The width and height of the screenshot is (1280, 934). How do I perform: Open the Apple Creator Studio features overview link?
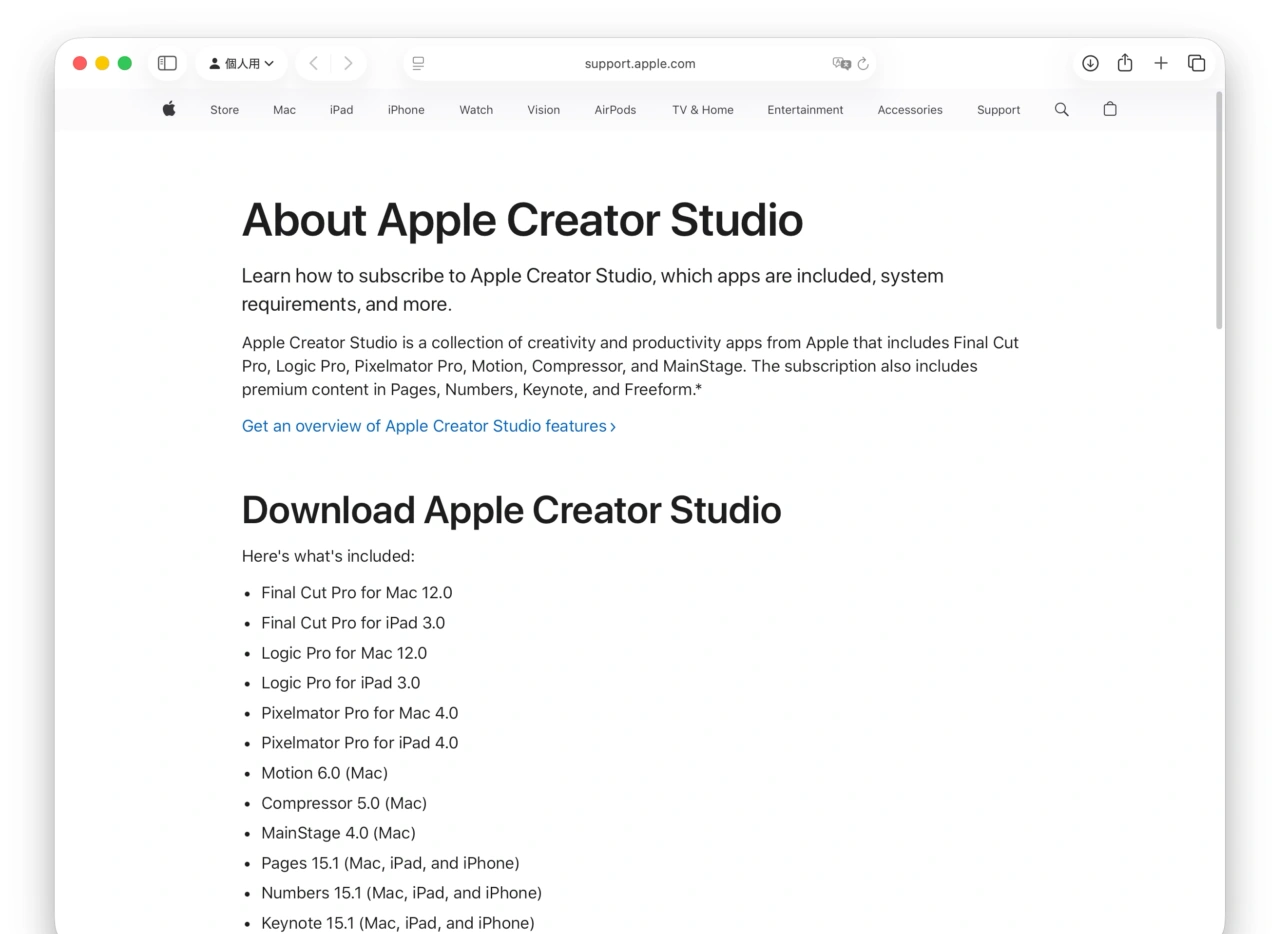click(x=424, y=426)
